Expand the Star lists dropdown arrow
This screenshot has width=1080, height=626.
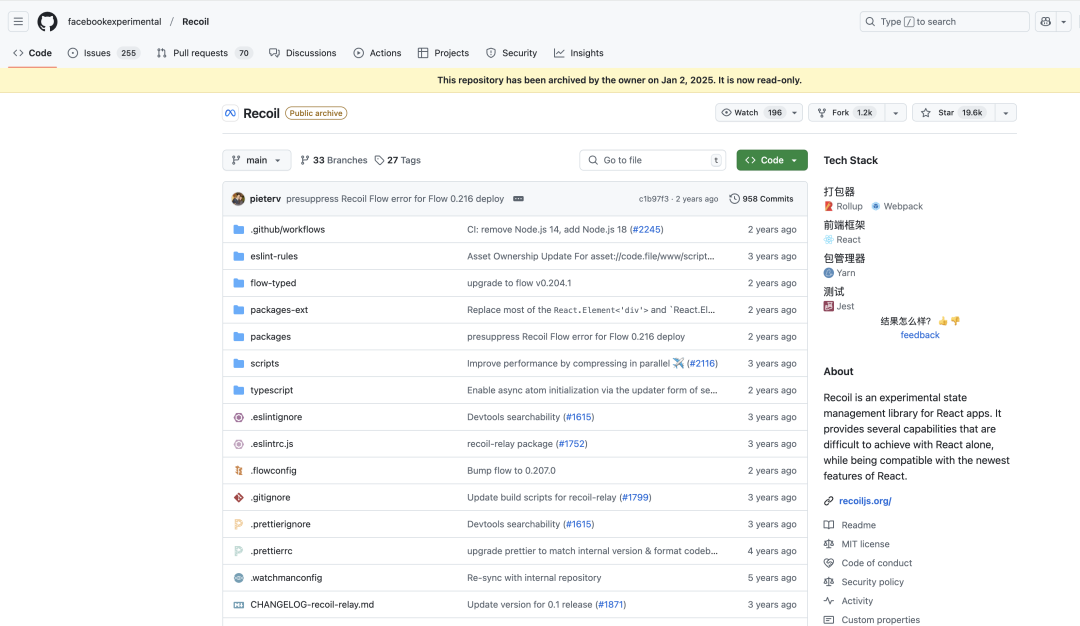tap(1006, 113)
